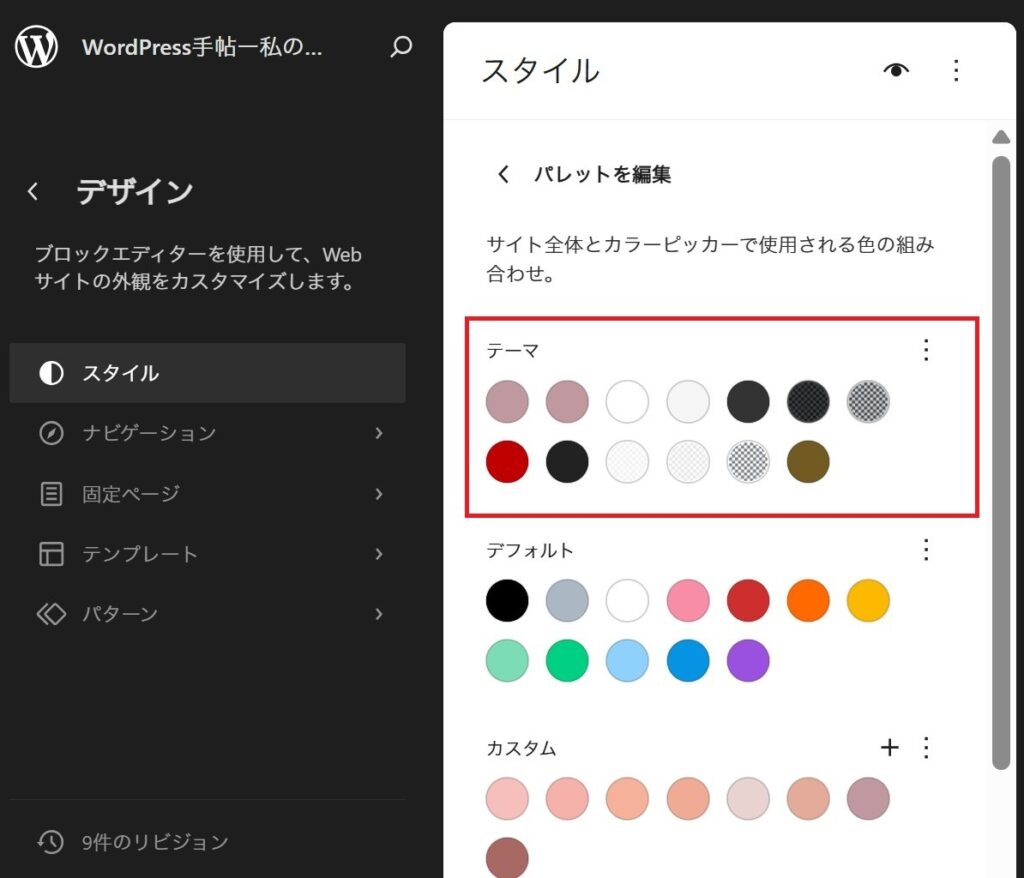
Task: Click the diamond パターン icon
Action: [x=51, y=614]
